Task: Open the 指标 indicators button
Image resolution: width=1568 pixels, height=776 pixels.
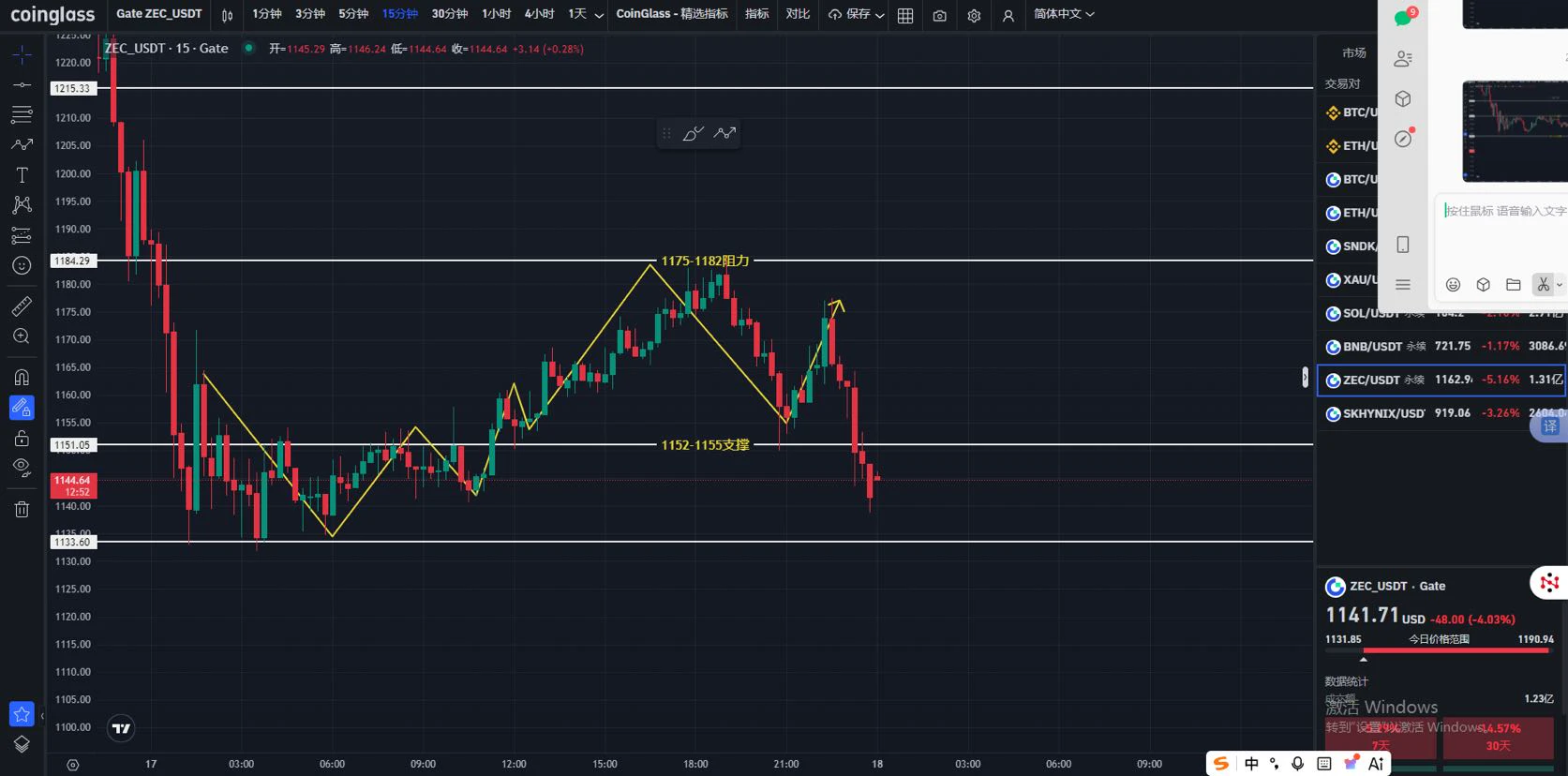Action: click(756, 14)
